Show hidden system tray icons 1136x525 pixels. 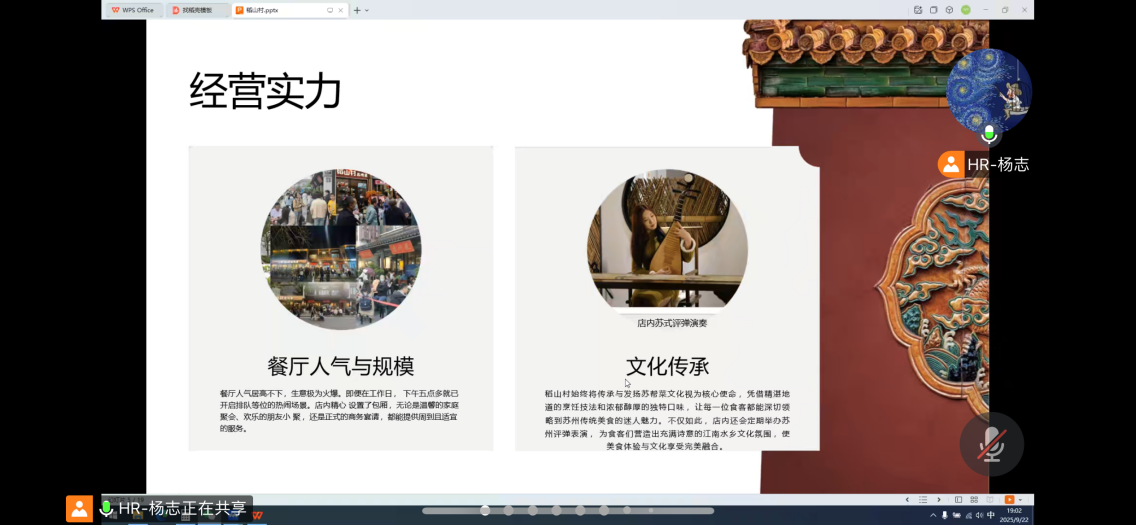(934, 515)
